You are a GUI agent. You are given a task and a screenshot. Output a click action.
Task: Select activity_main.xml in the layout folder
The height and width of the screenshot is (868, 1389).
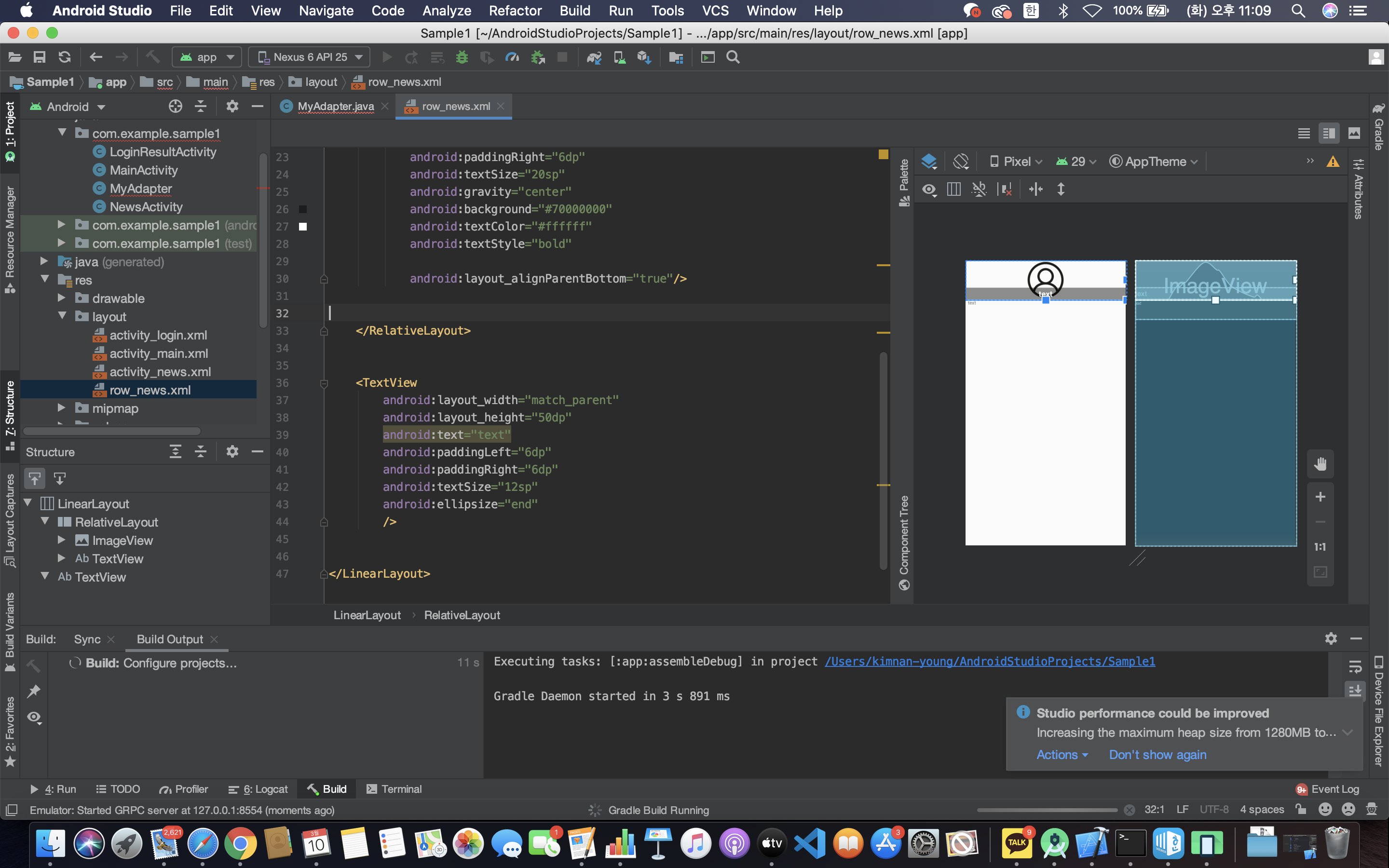(x=158, y=353)
